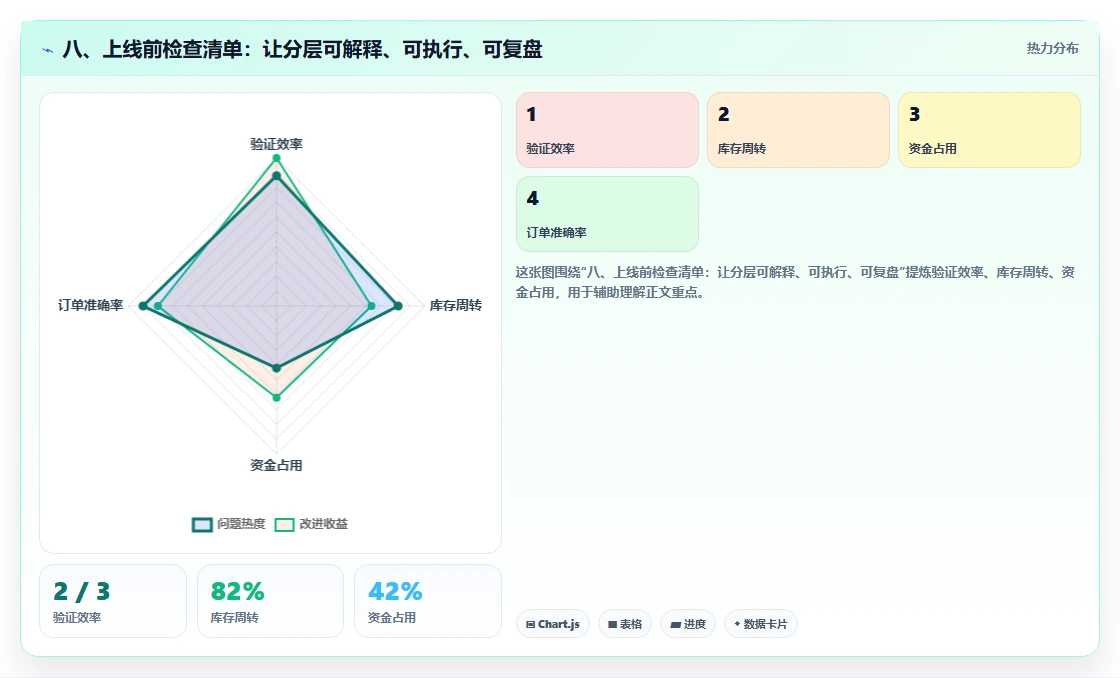
Task: Click the 42% 资金占用 stat card
Action: pyautogui.click(x=428, y=601)
